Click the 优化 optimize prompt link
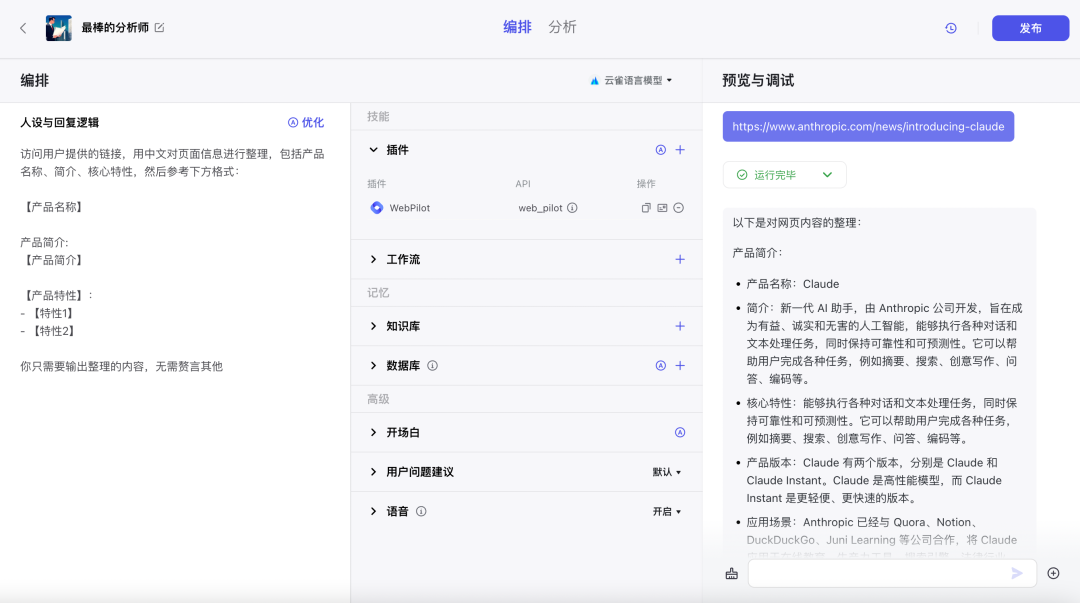The height and width of the screenshot is (603, 1080). (x=306, y=122)
